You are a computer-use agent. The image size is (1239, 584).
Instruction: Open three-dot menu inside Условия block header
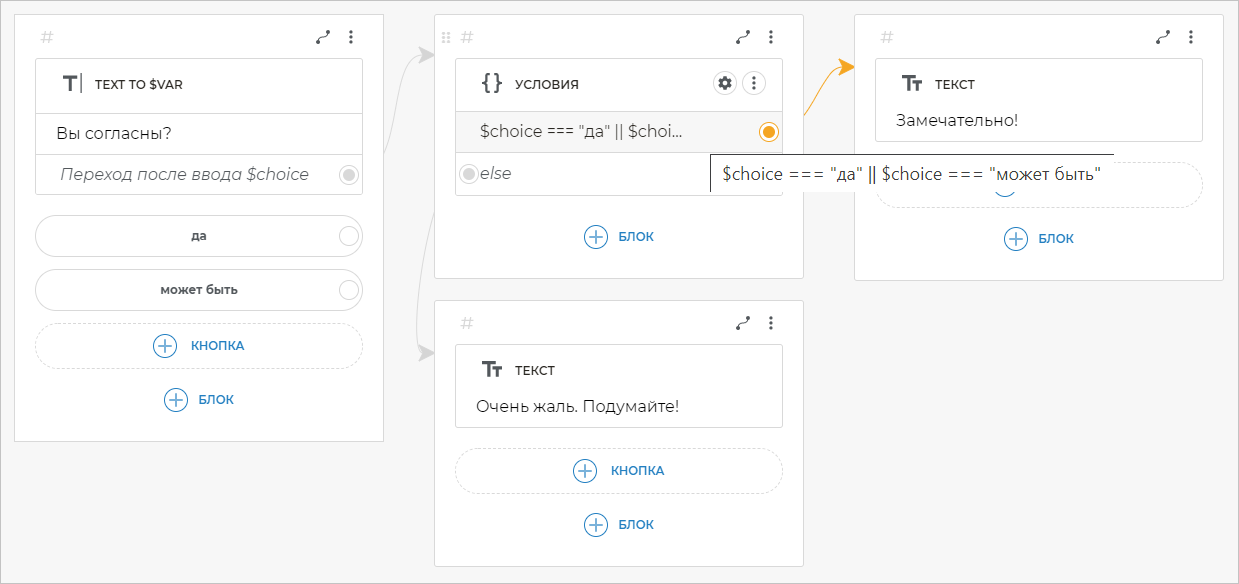tap(755, 83)
